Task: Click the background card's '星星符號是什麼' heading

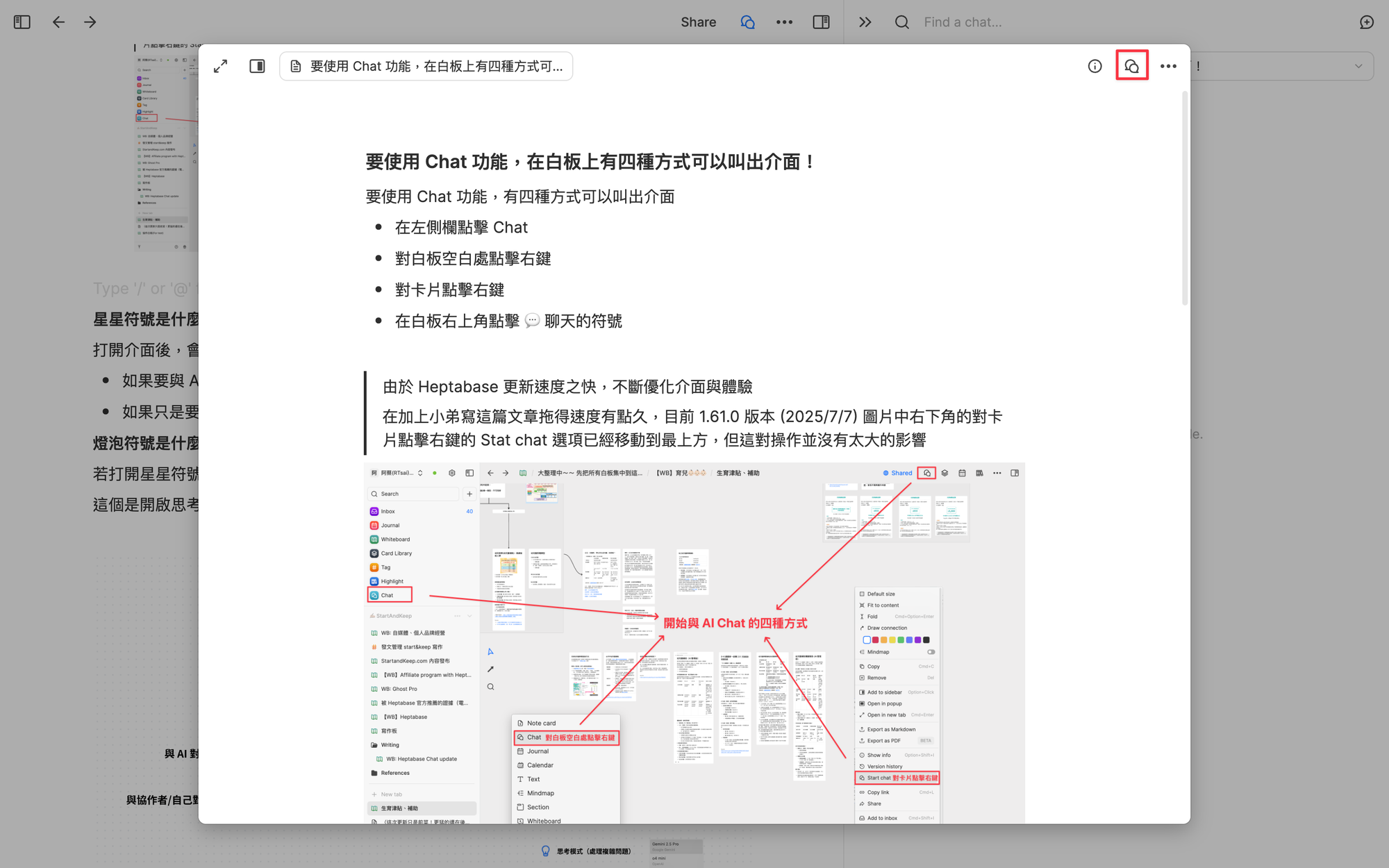Action: (146, 319)
